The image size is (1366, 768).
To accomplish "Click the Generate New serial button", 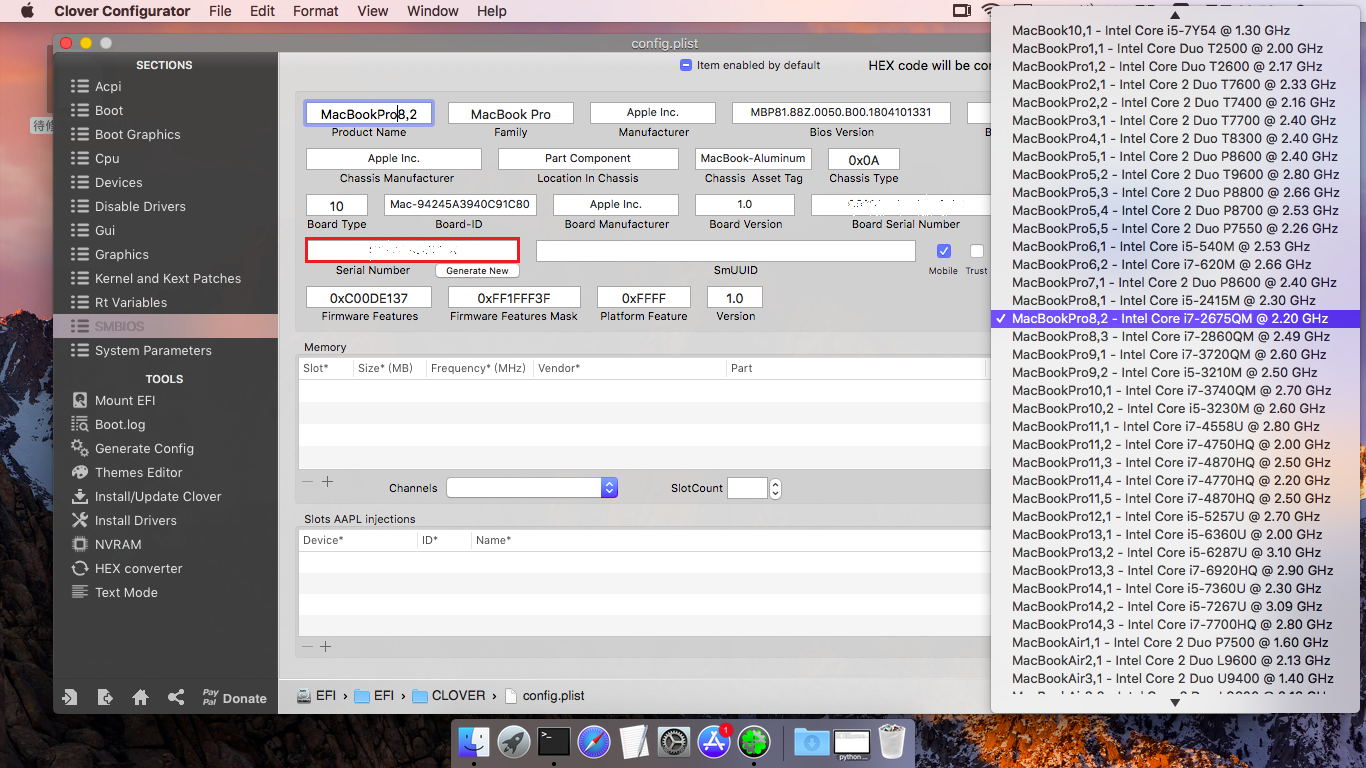I will [x=477, y=271].
